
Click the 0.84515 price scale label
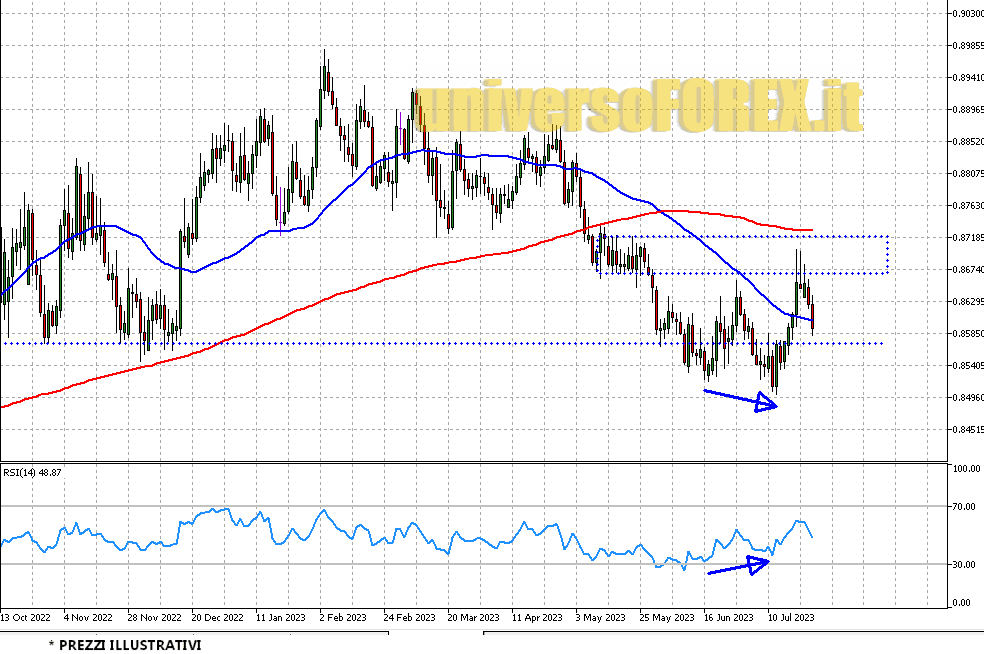(966, 430)
